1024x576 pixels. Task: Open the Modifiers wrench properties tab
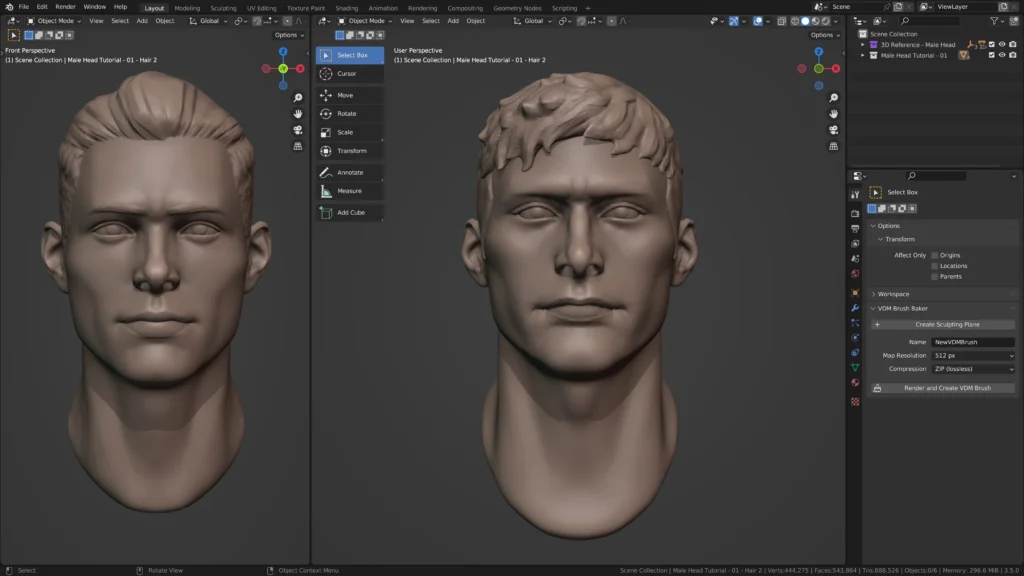coord(855,308)
